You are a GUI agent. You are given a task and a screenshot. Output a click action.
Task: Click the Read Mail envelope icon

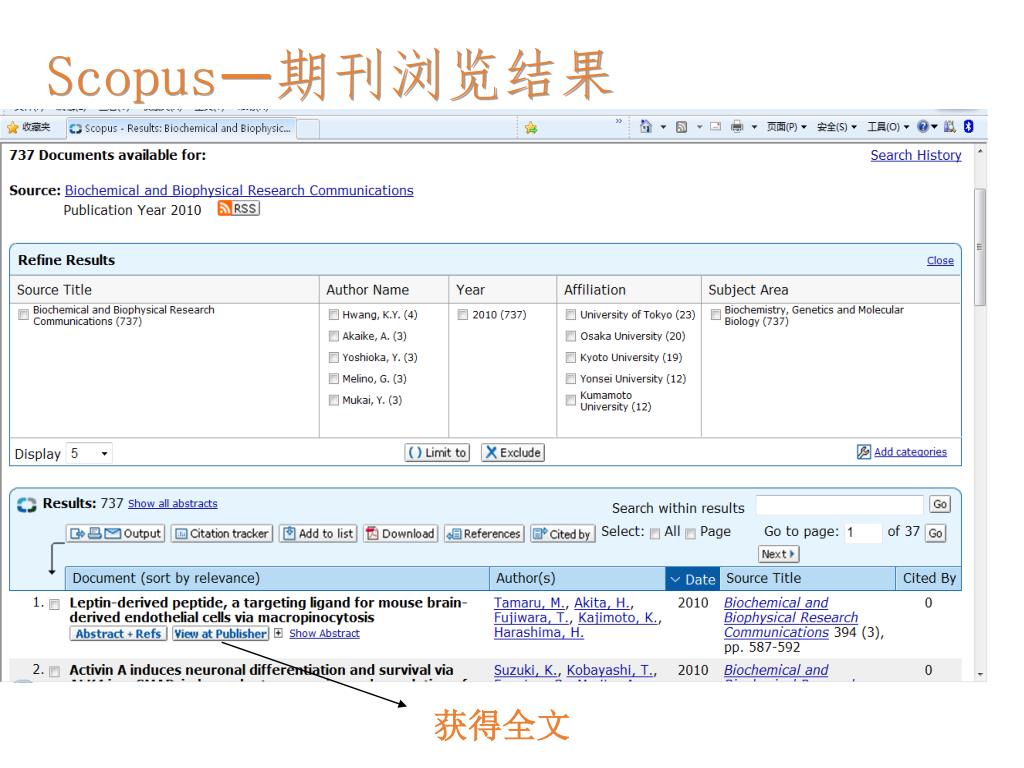click(x=716, y=127)
